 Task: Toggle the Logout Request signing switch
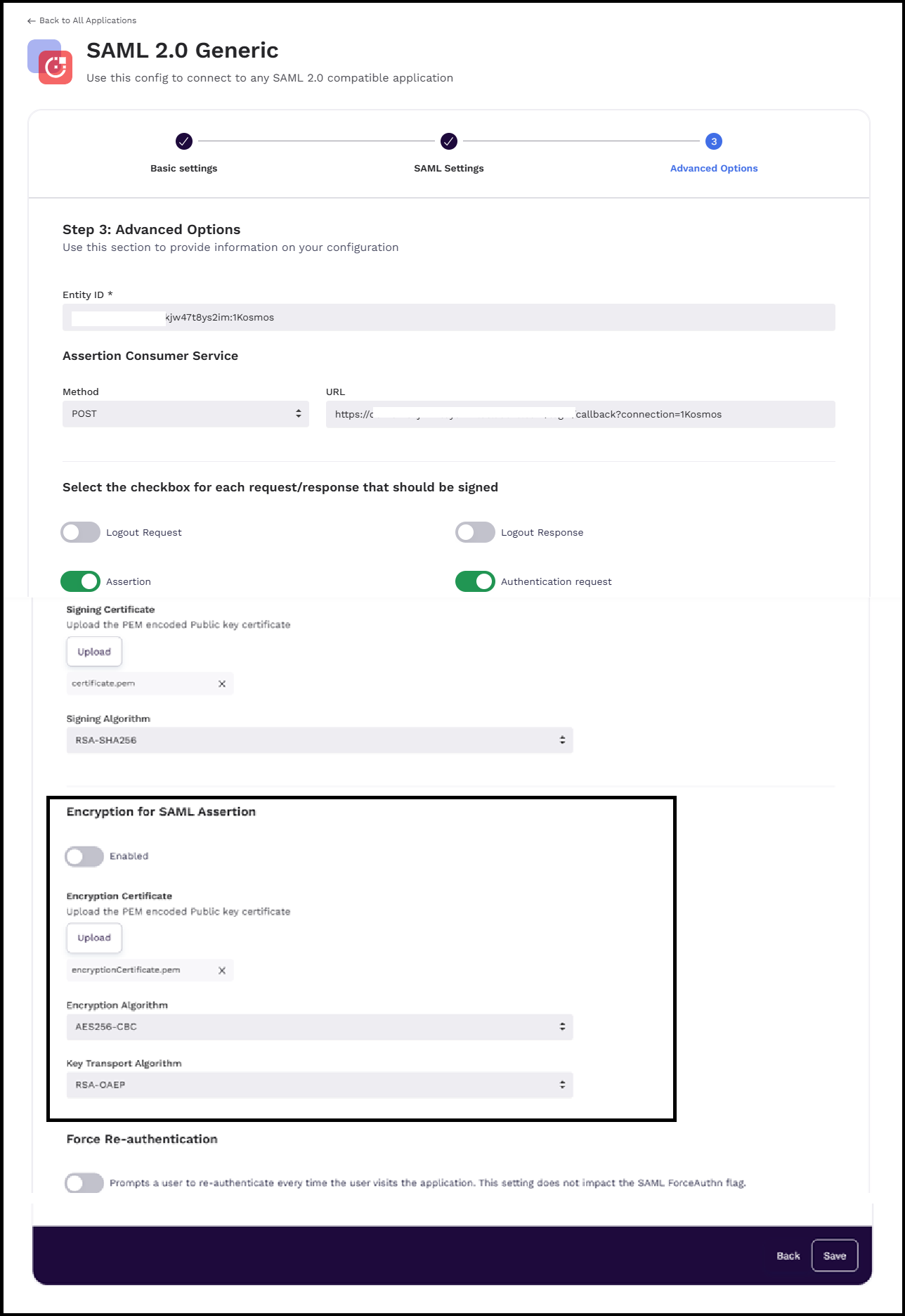coord(81,532)
